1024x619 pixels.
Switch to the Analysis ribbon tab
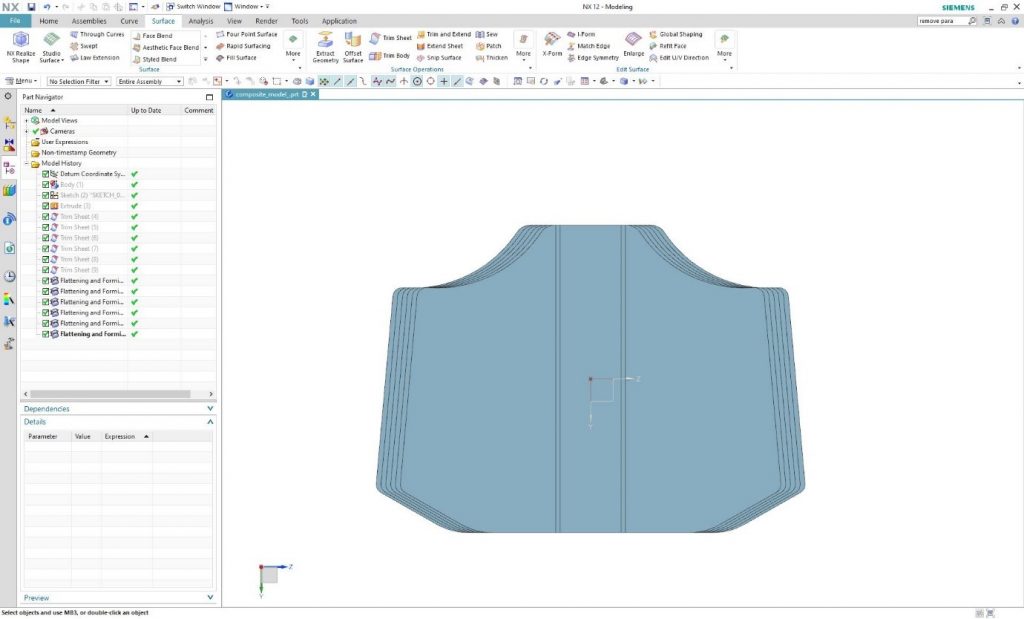(x=201, y=21)
